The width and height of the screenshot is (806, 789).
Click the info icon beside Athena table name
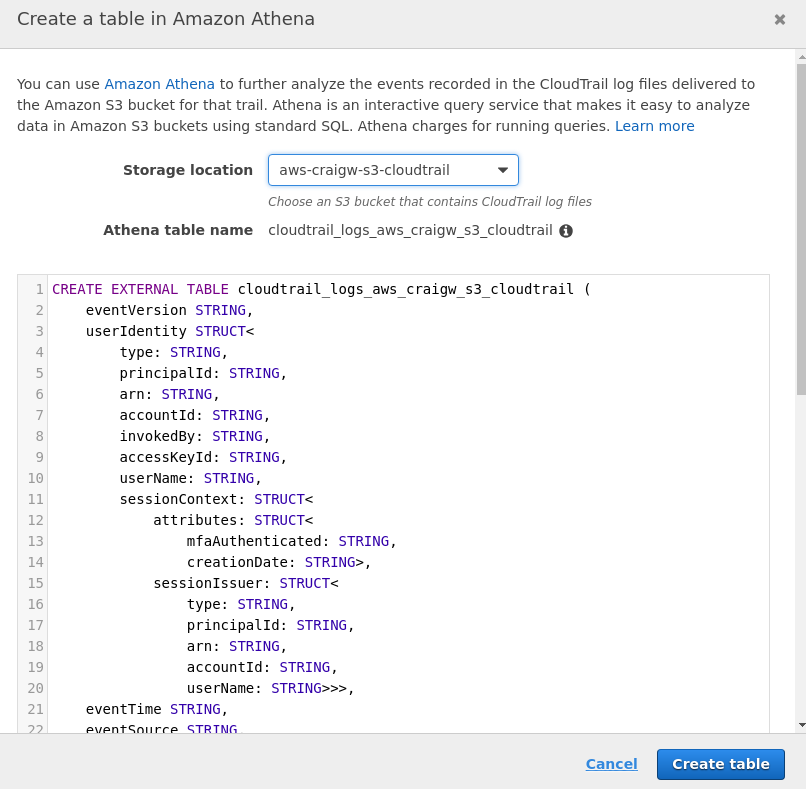(x=566, y=231)
